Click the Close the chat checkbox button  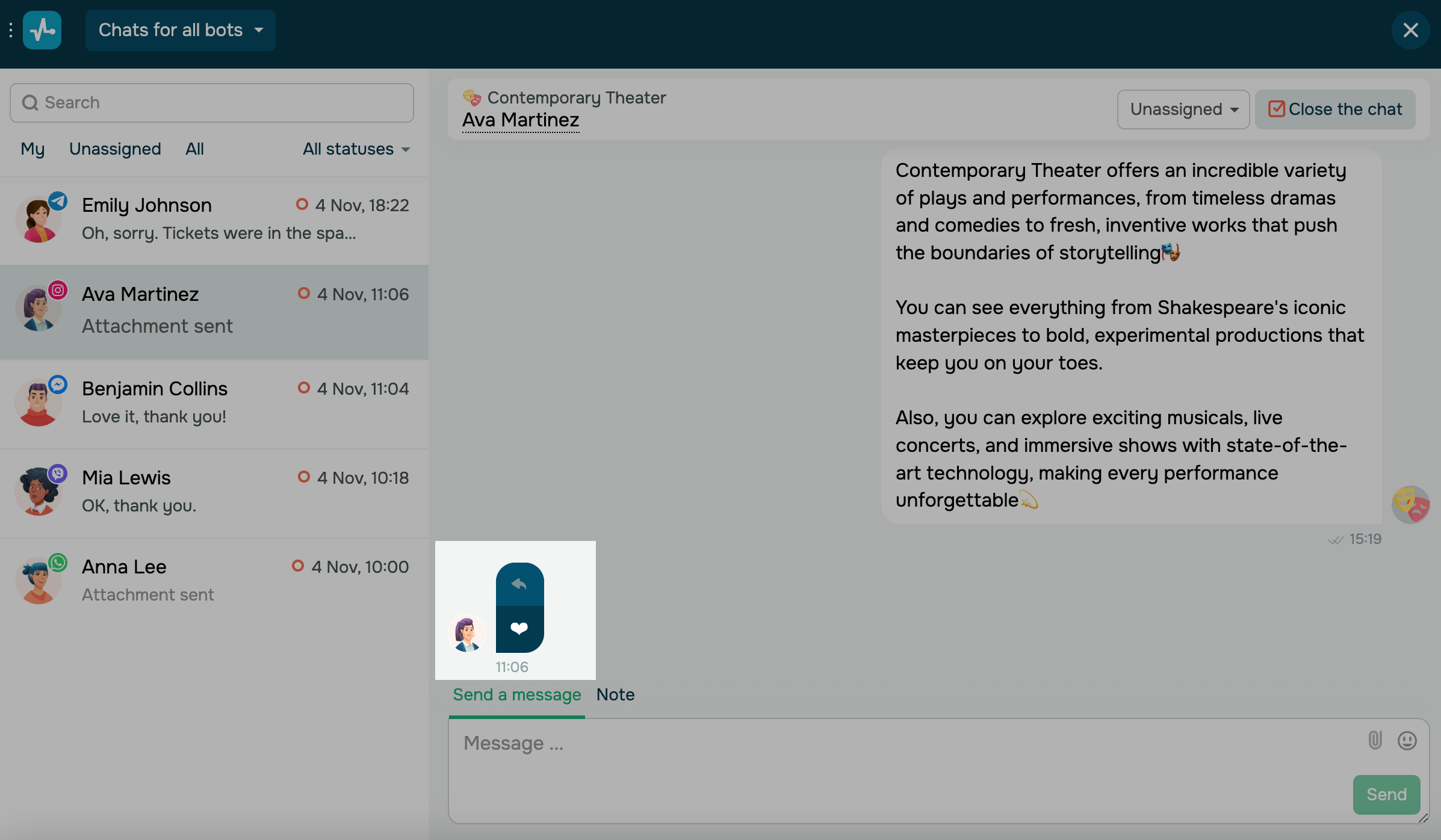1334,110
